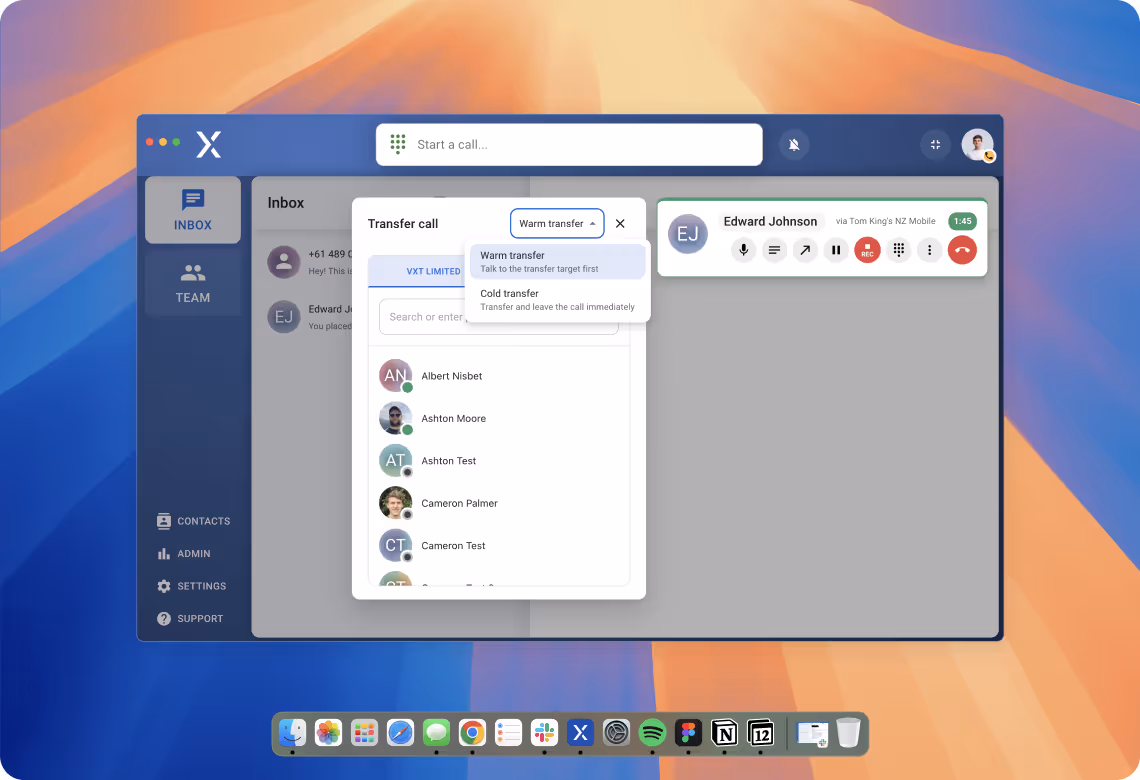Select Ashton Moore from the list
The height and width of the screenshot is (780, 1140).
click(x=499, y=418)
